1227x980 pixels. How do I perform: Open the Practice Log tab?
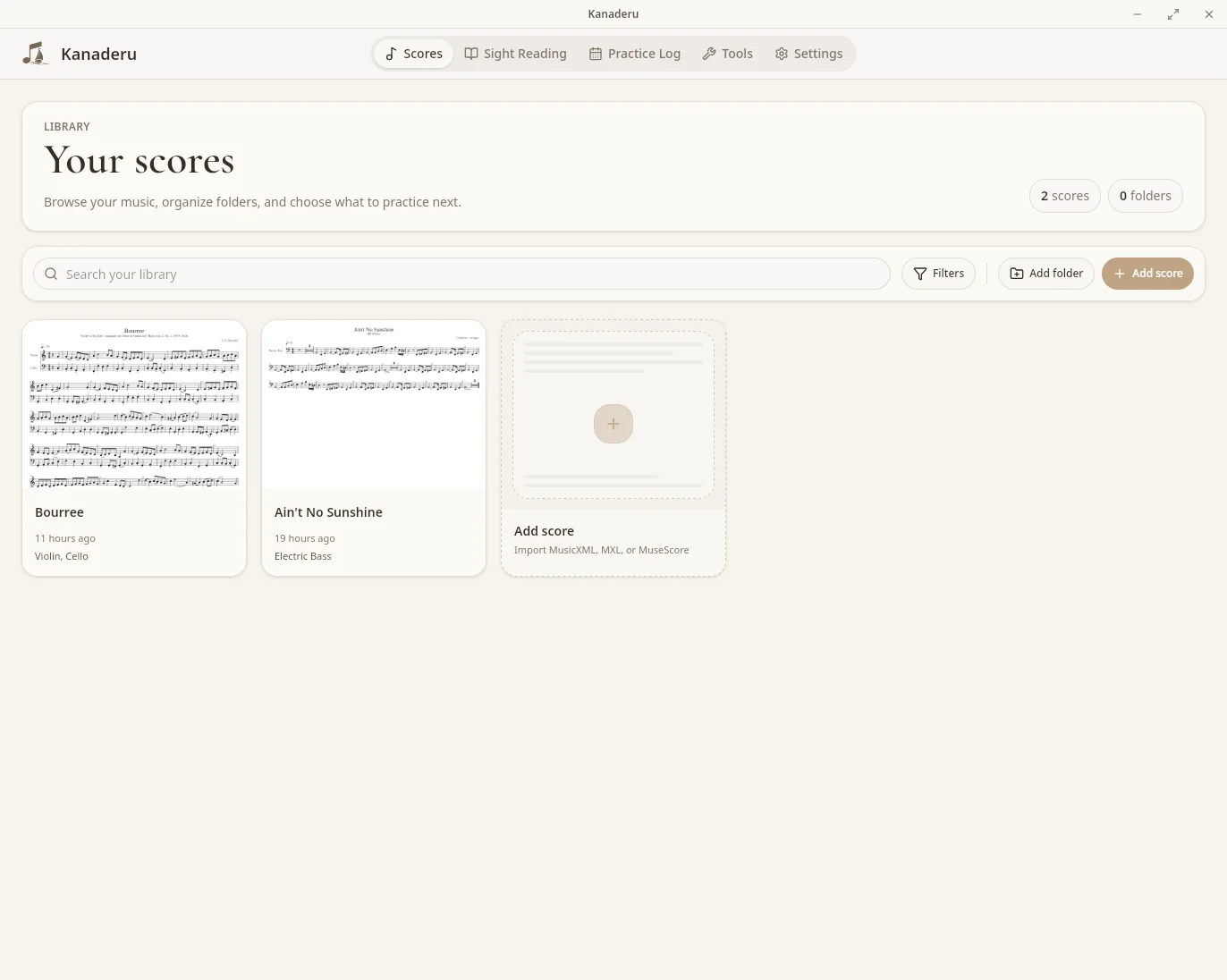tap(635, 54)
